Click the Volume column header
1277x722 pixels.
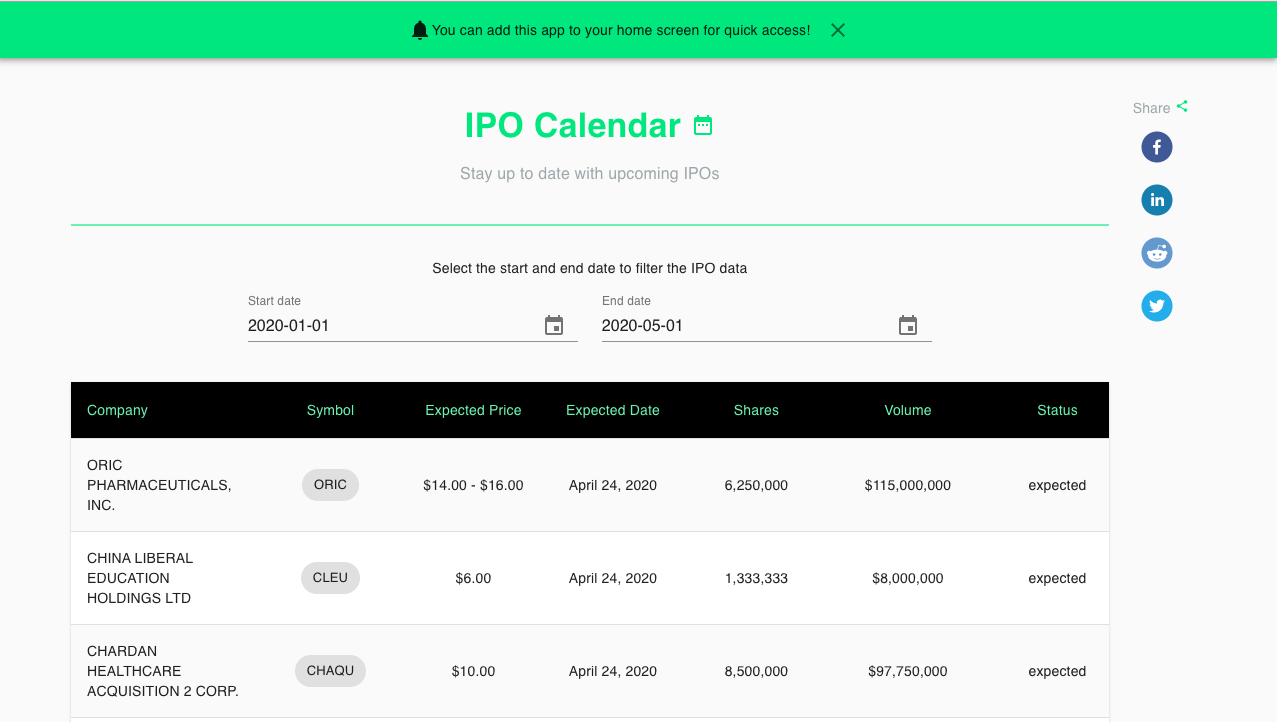pyautogui.click(x=907, y=410)
